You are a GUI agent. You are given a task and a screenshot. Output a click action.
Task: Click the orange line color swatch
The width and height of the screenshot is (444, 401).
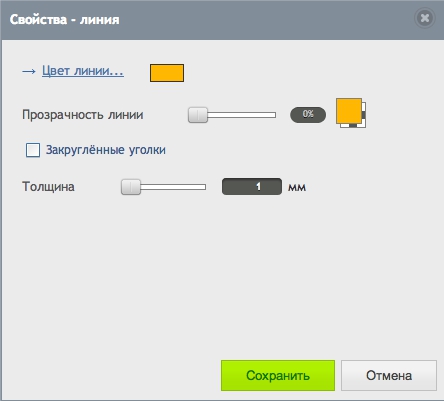pyautogui.click(x=167, y=73)
